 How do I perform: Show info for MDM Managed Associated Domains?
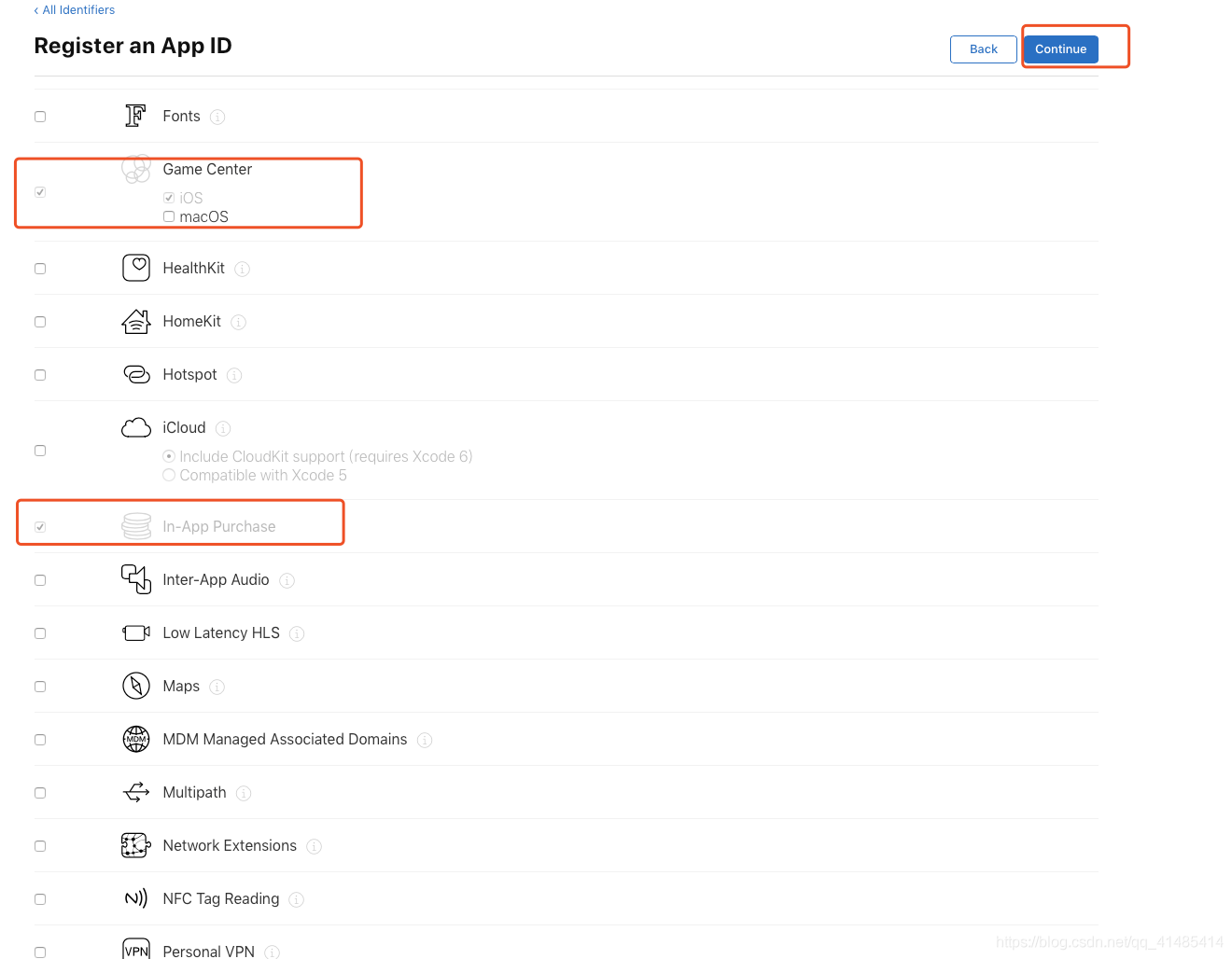tap(425, 740)
